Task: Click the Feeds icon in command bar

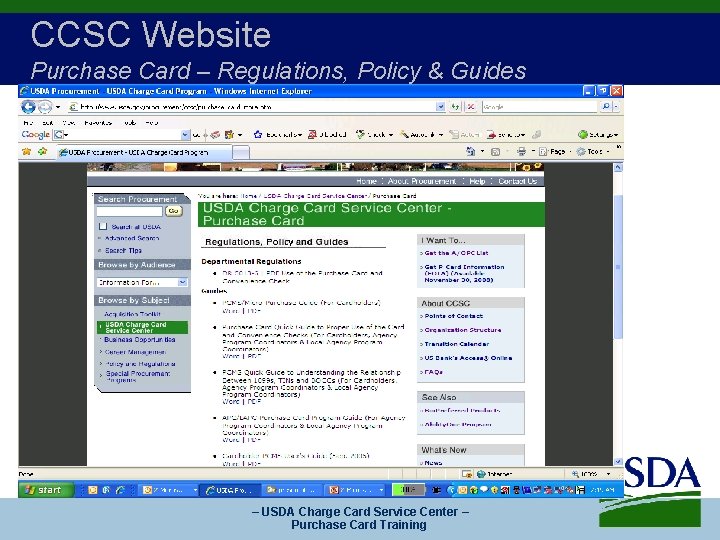Action: pos(495,152)
